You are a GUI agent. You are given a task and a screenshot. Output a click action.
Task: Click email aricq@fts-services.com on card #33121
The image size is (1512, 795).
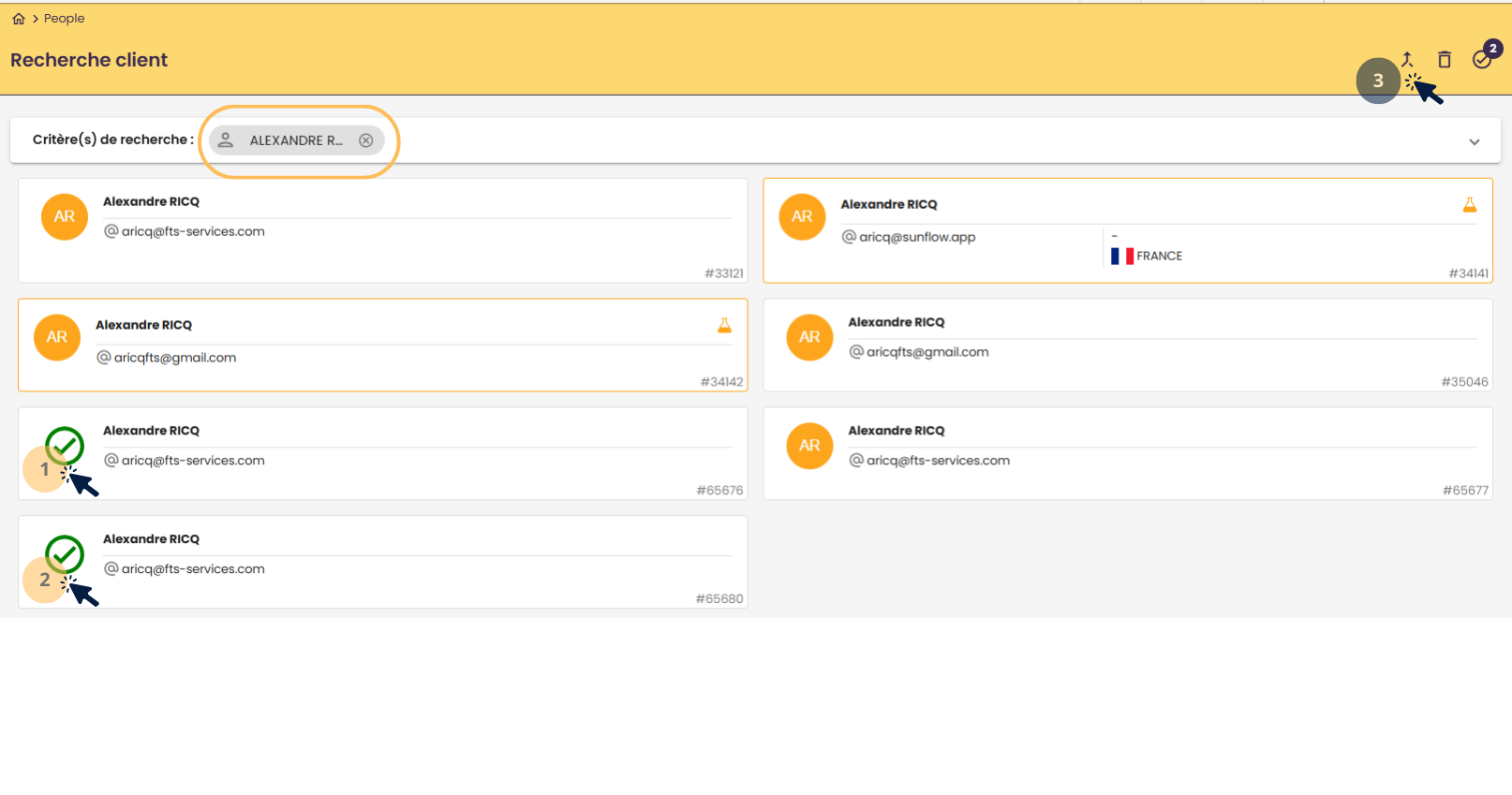193,231
